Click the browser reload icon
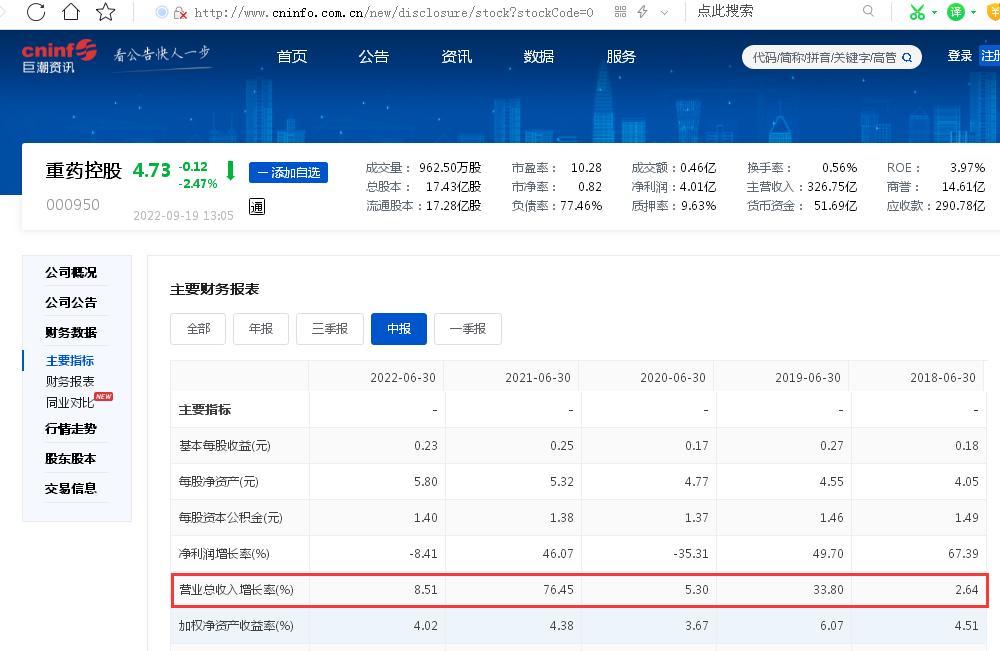The width and height of the screenshot is (1000, 651). (36, 11)
